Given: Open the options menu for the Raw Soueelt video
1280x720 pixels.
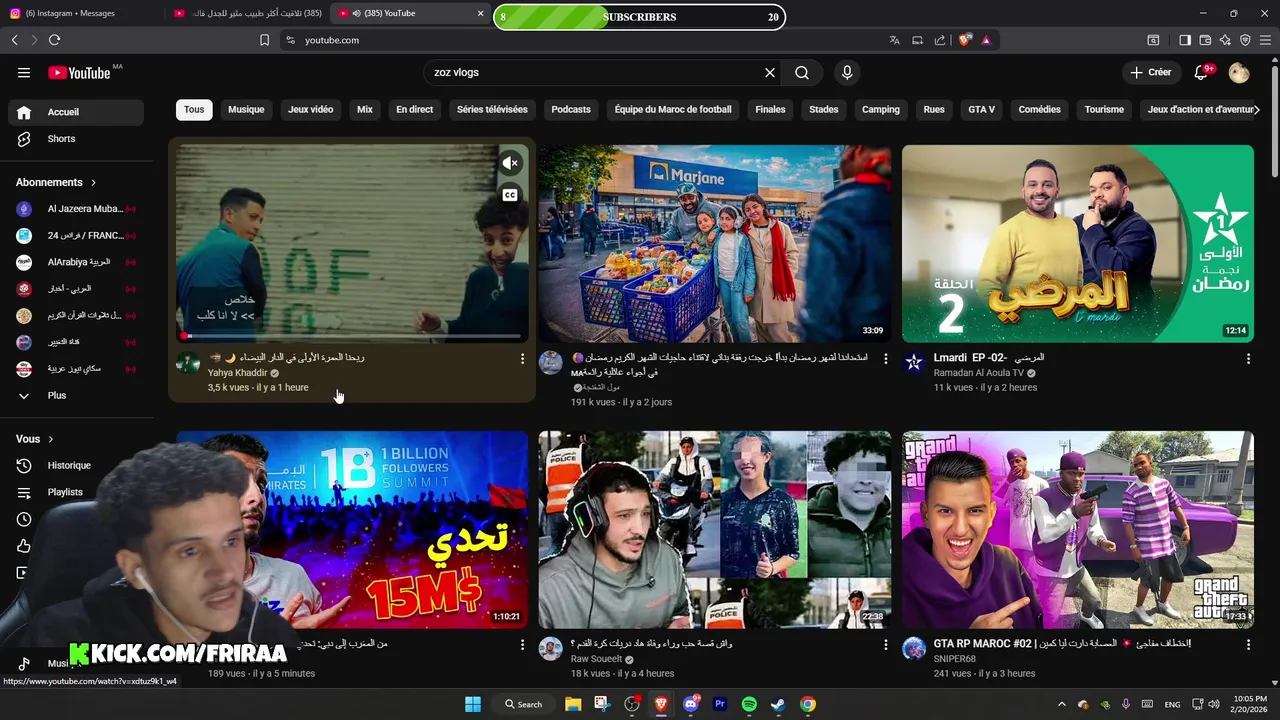Looking at the screenshot, I should (885, 645).
